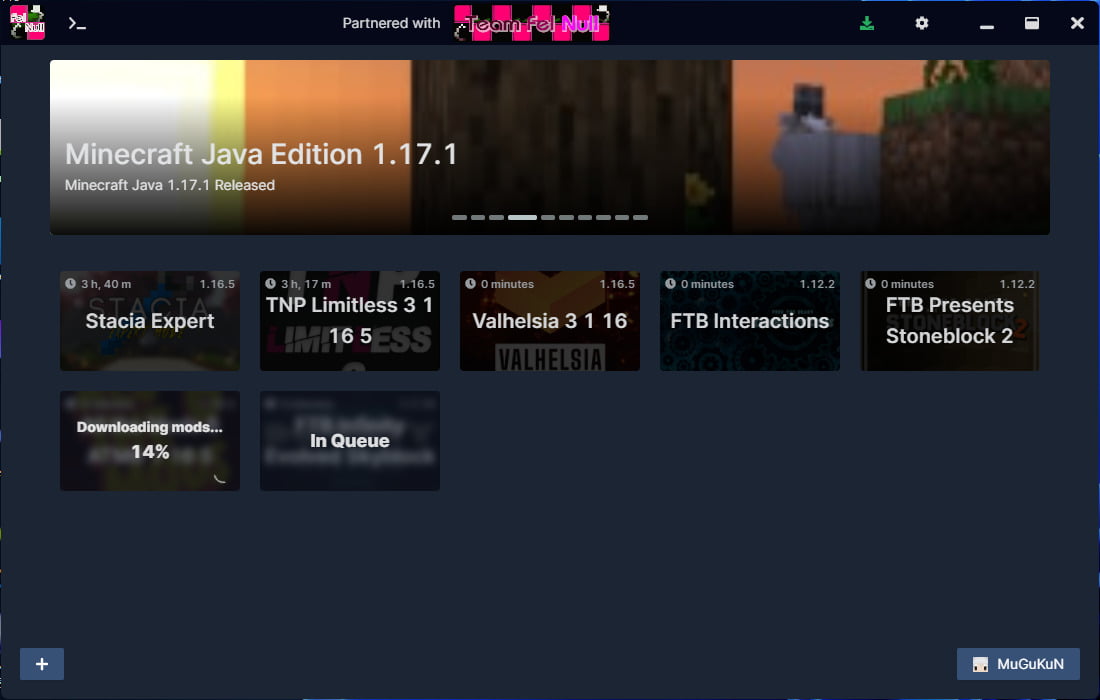The width and height of the screenshot is (1100, 700).
Task: Jump to the last news carousel indicator
Action: tap(640, 217)
